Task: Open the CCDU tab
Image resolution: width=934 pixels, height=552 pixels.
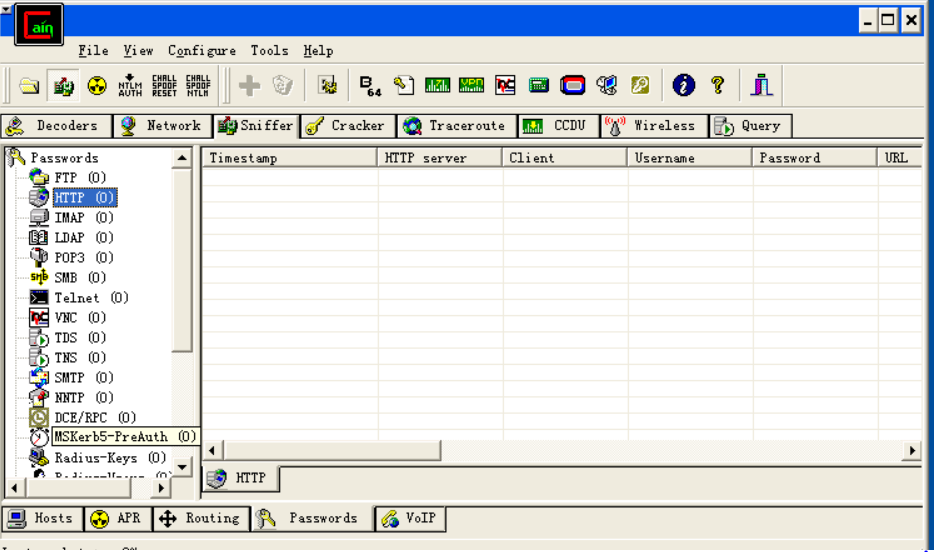Action: coord(559,126)
